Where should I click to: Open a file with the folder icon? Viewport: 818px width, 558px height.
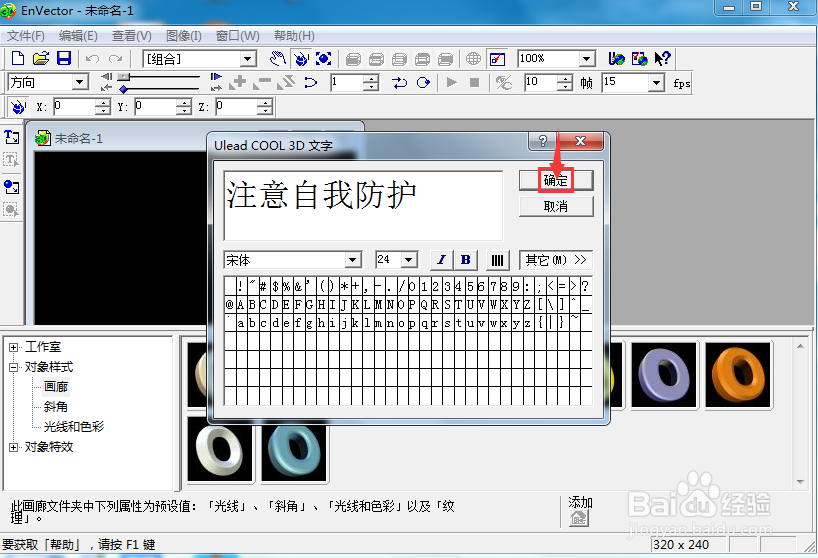pyautogui.click(x=41, y=58)
